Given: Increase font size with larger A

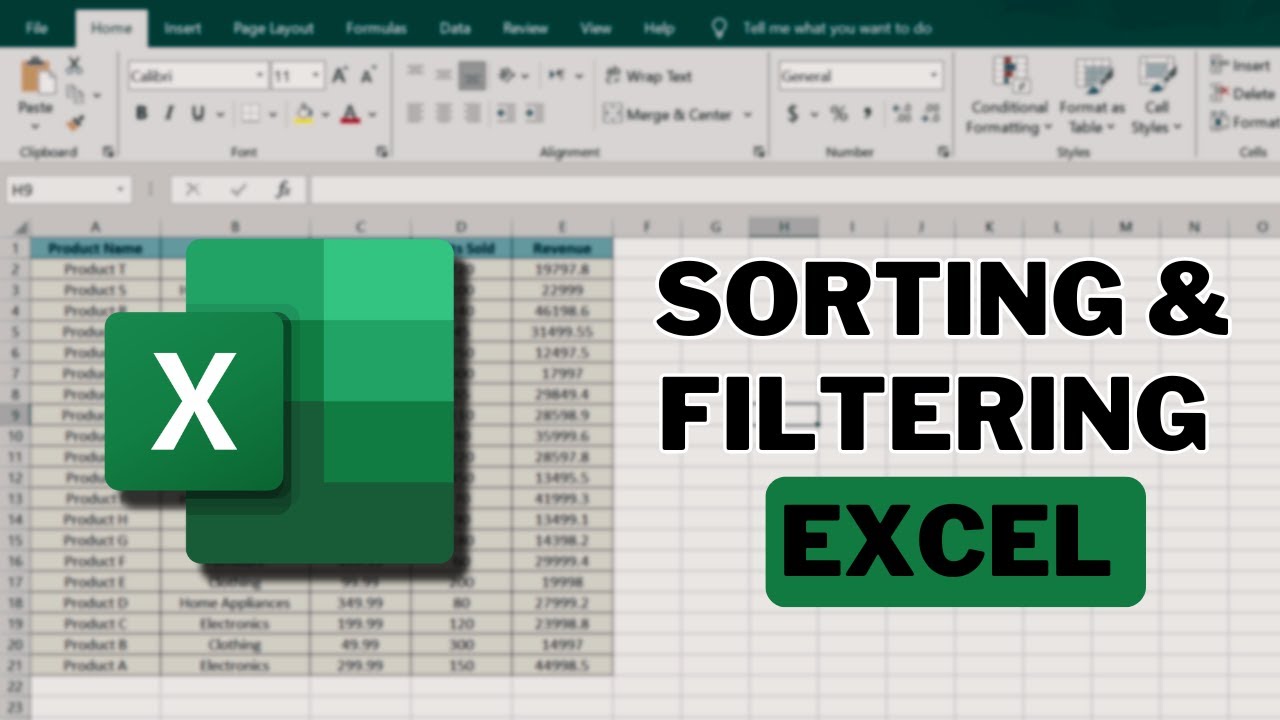Looking at the screenshot, I should click(x=340, y=75).
